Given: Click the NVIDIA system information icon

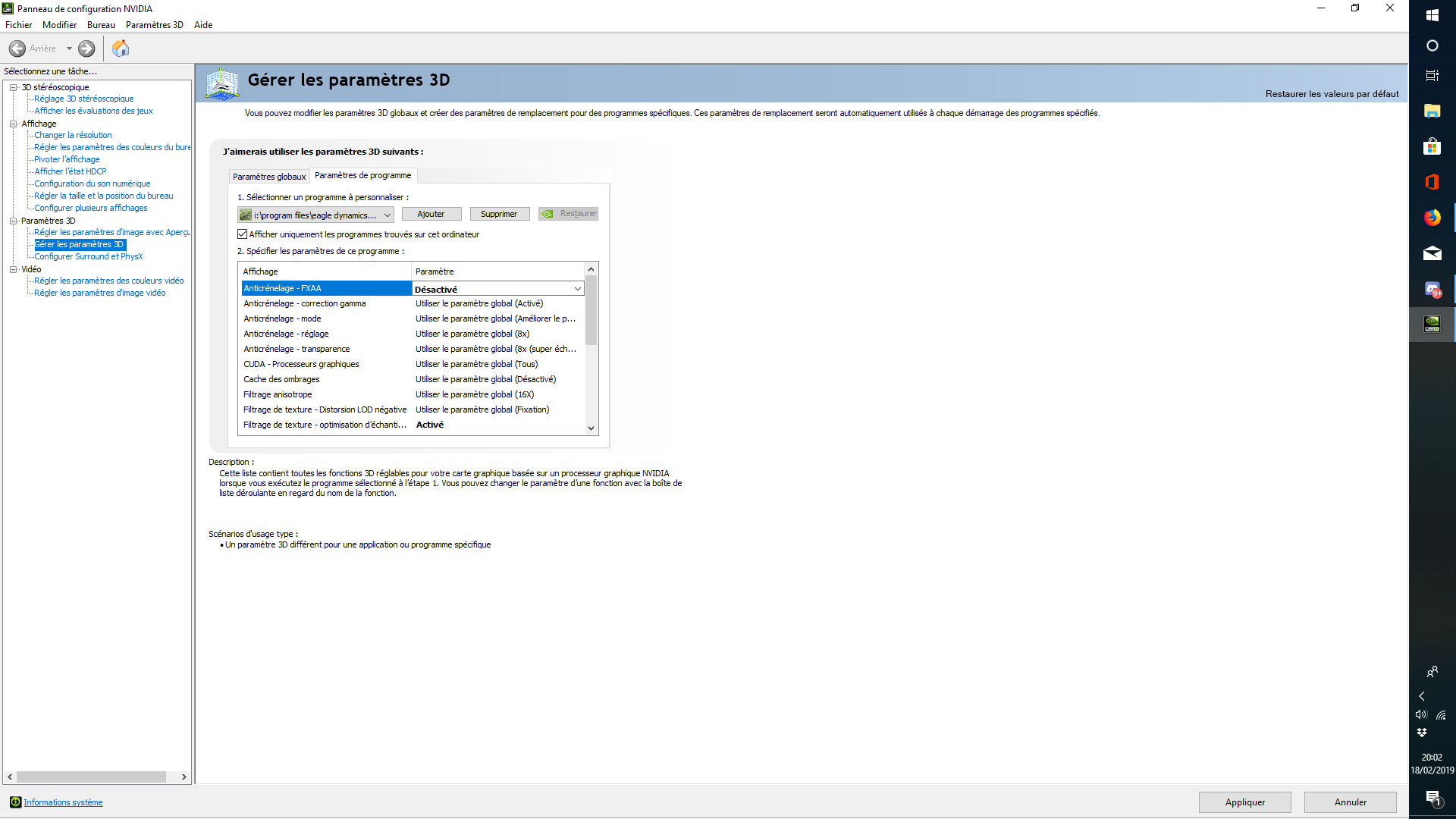Looking at the screenshot, I should (15, 802).
